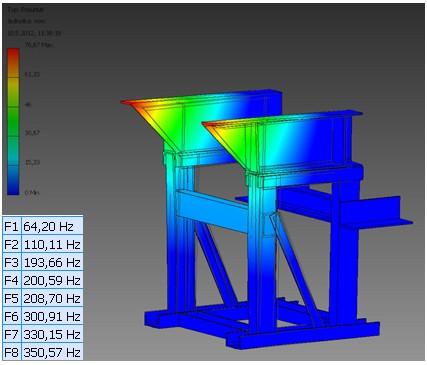Select the F1 row label cell
The height and width of the screenshot is (365, 427).
(x=12, y=226)
